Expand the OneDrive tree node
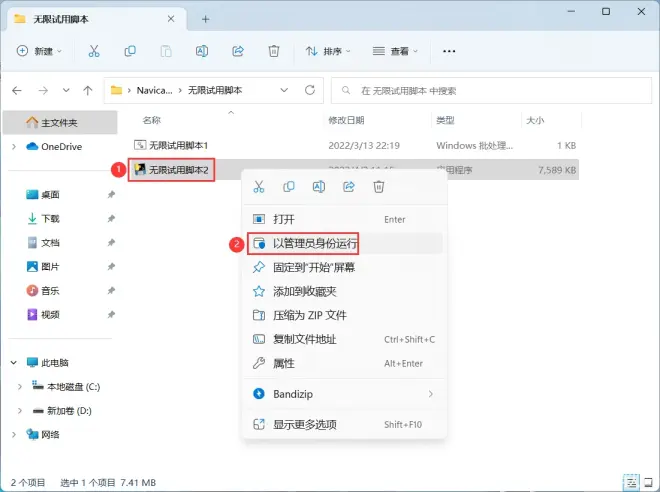 tap(14, 146)
